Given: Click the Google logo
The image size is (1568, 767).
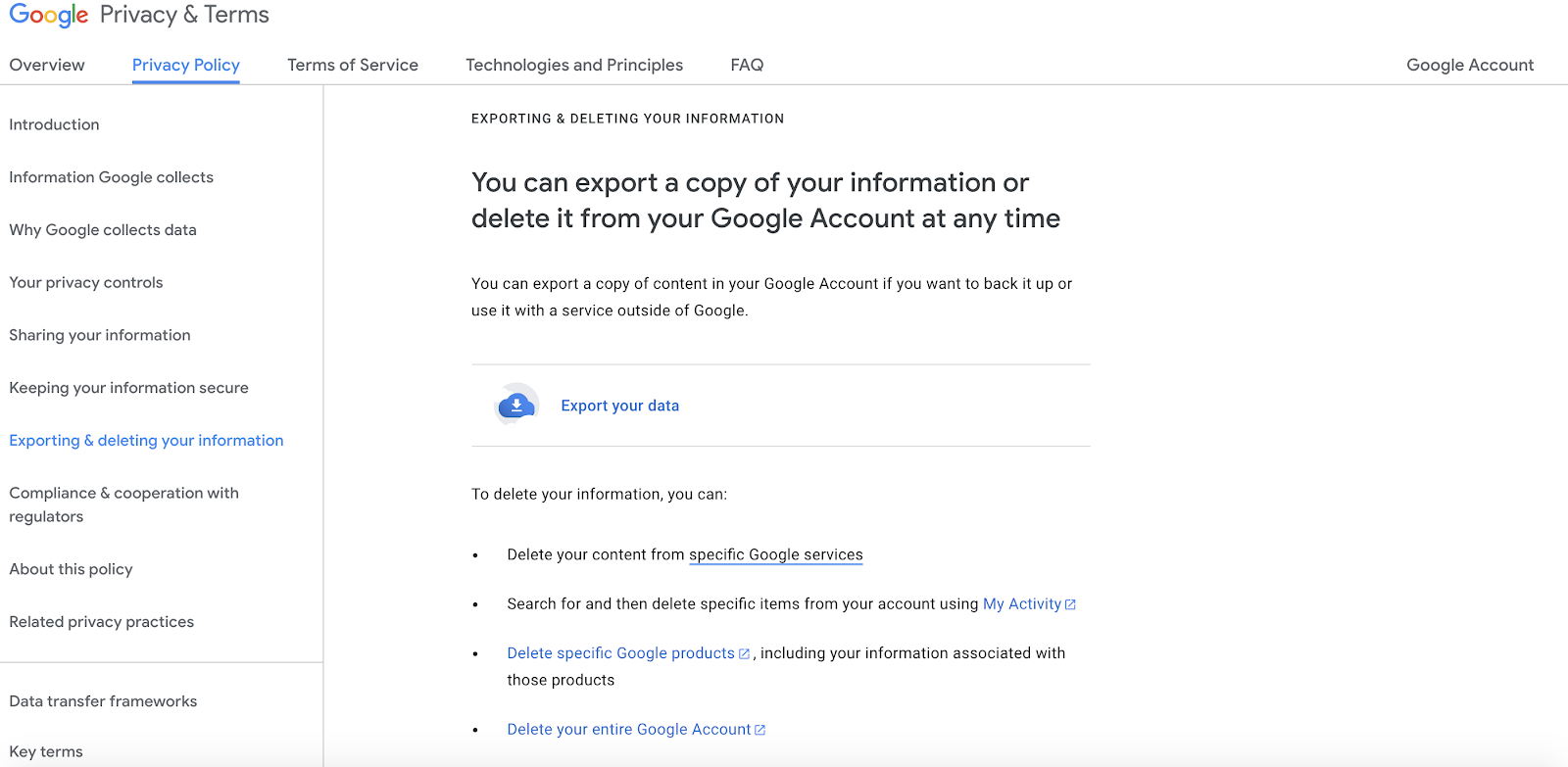Looking at the screenshot, I should [48, 16].
